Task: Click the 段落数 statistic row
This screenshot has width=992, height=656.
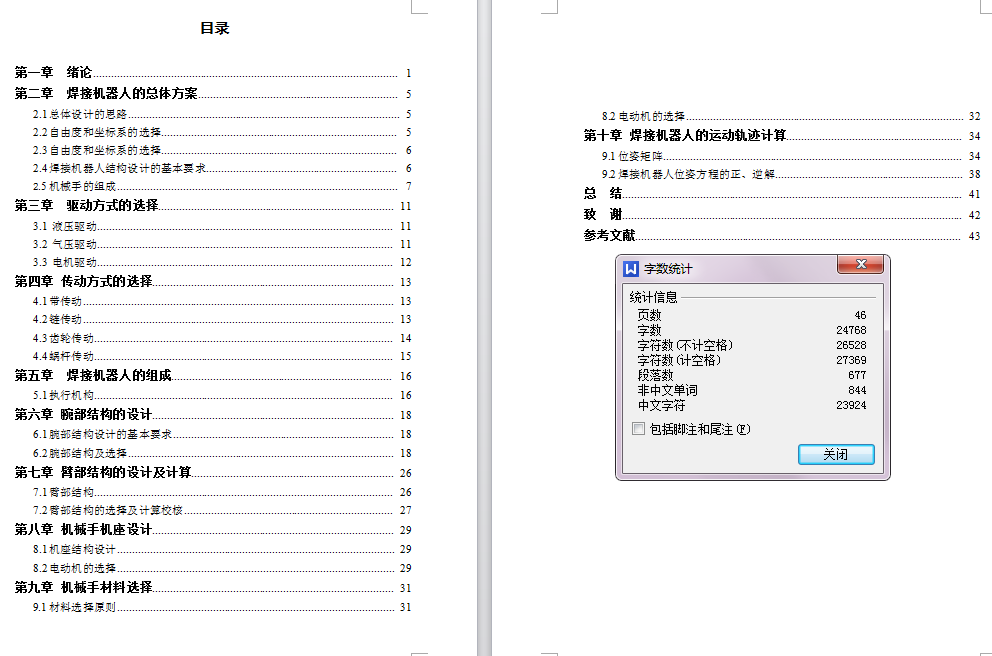Action: click(x=752, y=375)
